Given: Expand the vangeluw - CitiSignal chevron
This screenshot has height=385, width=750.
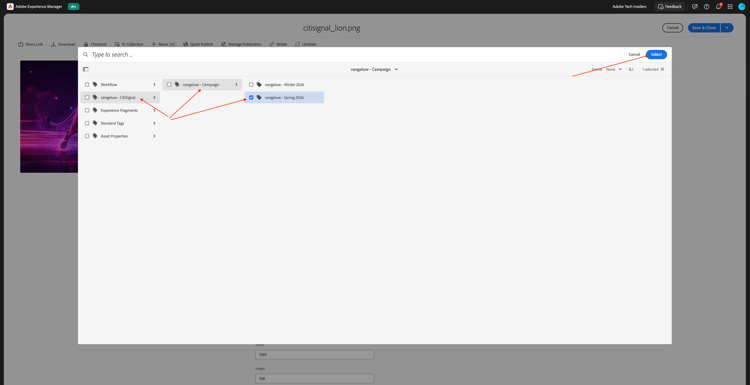Looking at the screenshot, I should tap(154, 98).
